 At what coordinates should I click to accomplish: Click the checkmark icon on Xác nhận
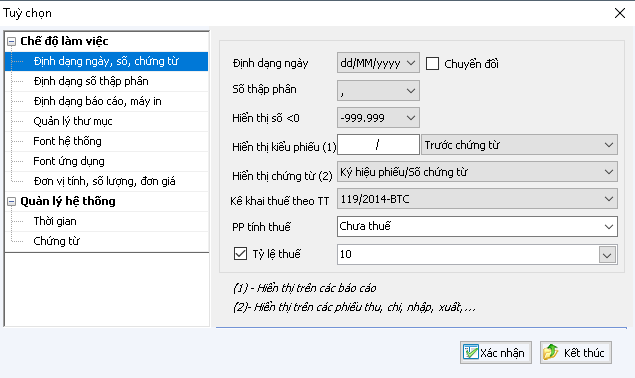coord(471,352)
